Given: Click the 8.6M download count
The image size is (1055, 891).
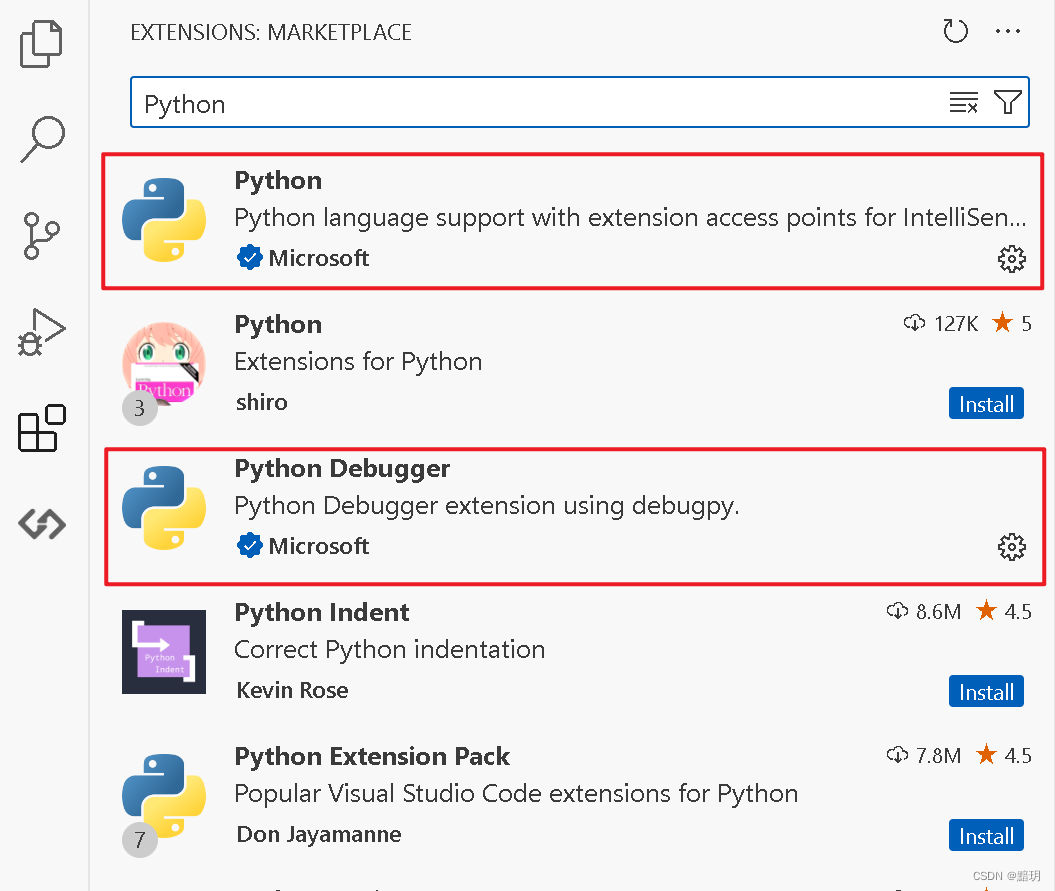Looking at the screenshot, I should click(x=924, y=612).
